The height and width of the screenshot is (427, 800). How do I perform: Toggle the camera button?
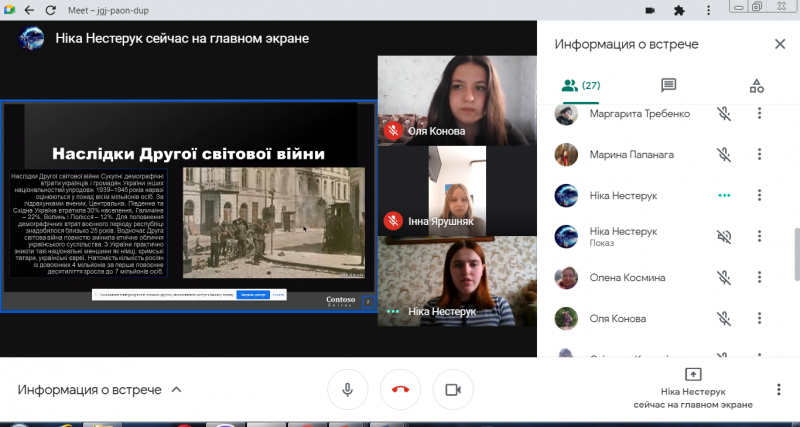click(x=453, y=390)
